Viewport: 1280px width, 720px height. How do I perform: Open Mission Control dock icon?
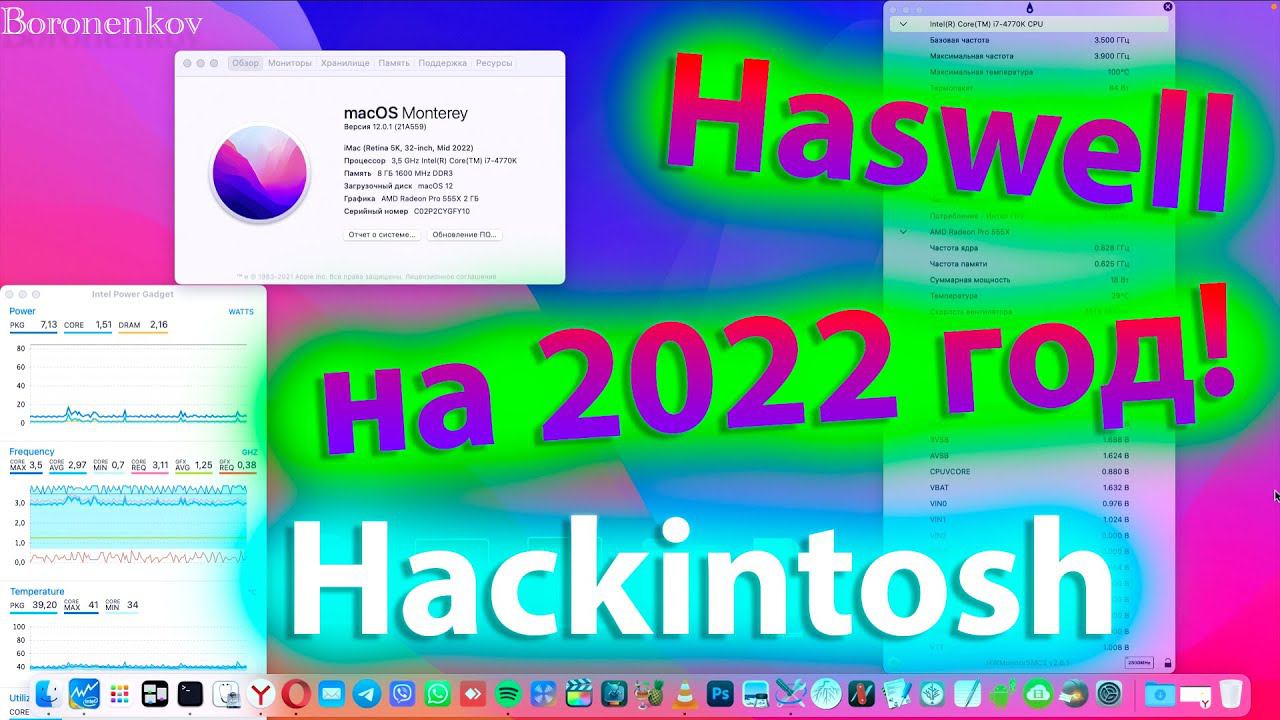tap(155, 694)
